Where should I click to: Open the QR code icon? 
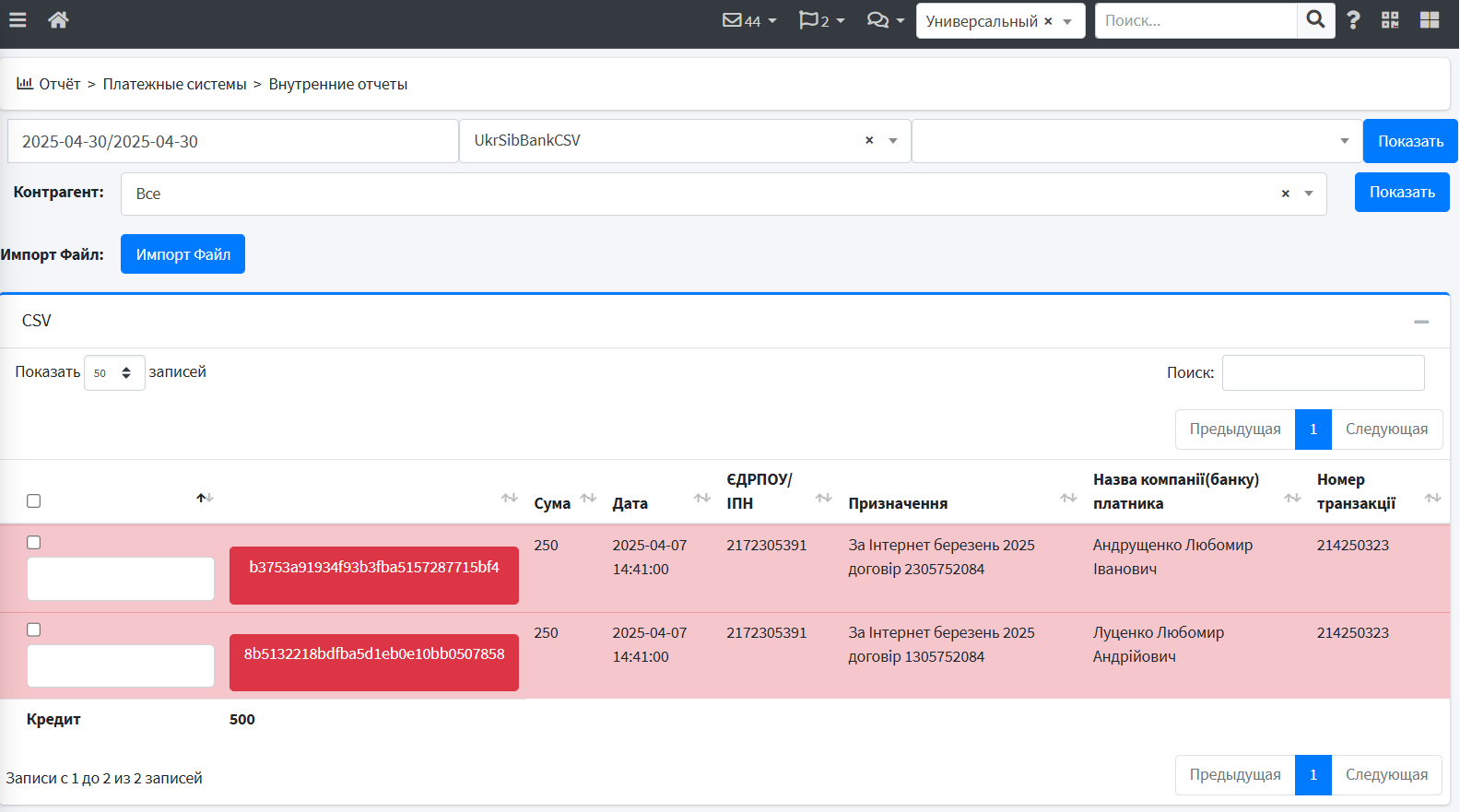click(x=1390, y=20)
